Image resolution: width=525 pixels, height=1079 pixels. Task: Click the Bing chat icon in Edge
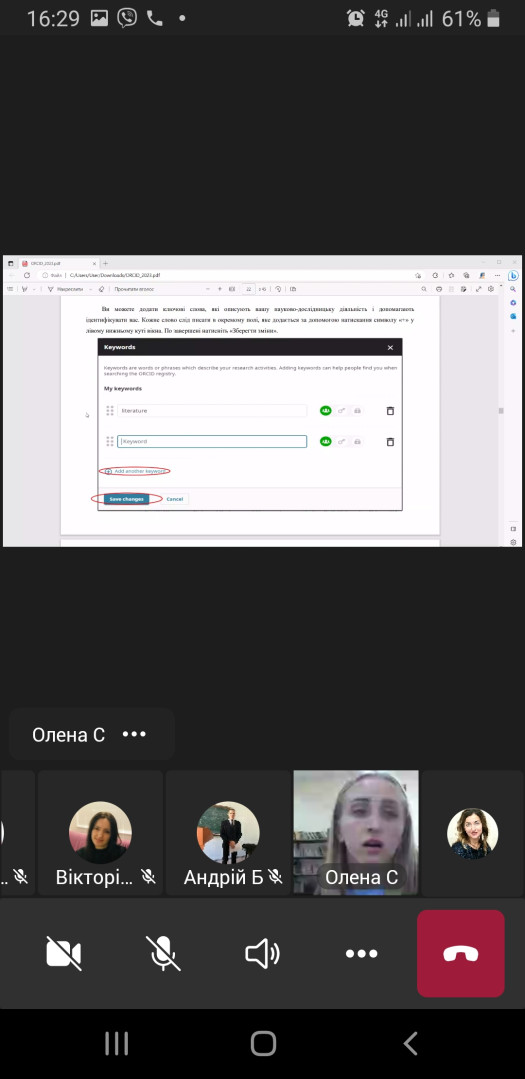[513, 275]
